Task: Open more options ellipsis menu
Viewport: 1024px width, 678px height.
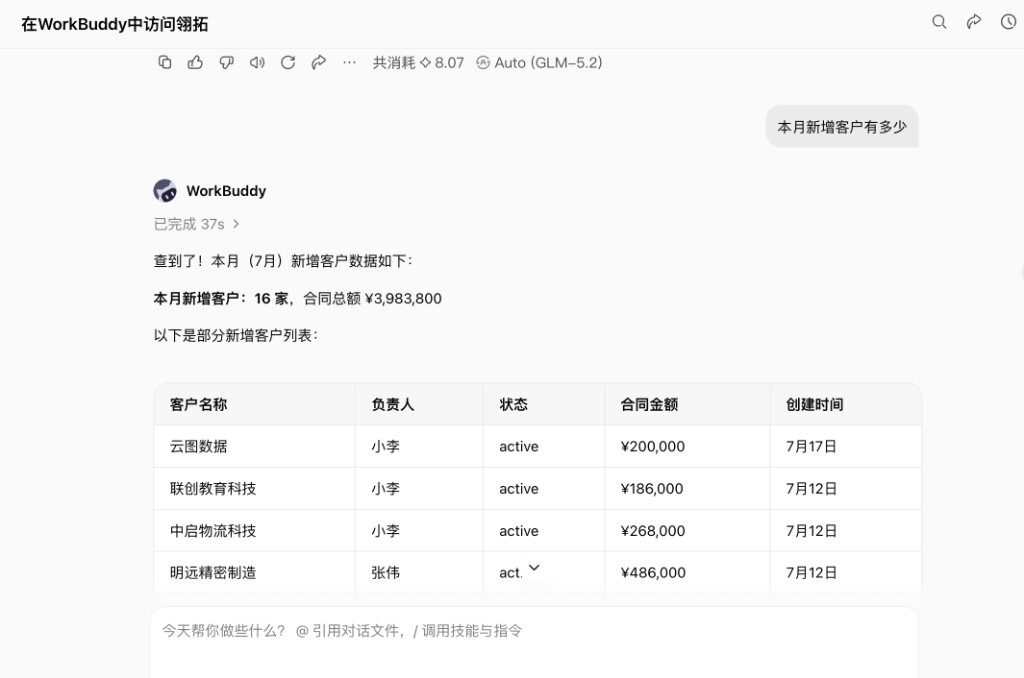Action: pyautogui.click(x=349, y=62)
